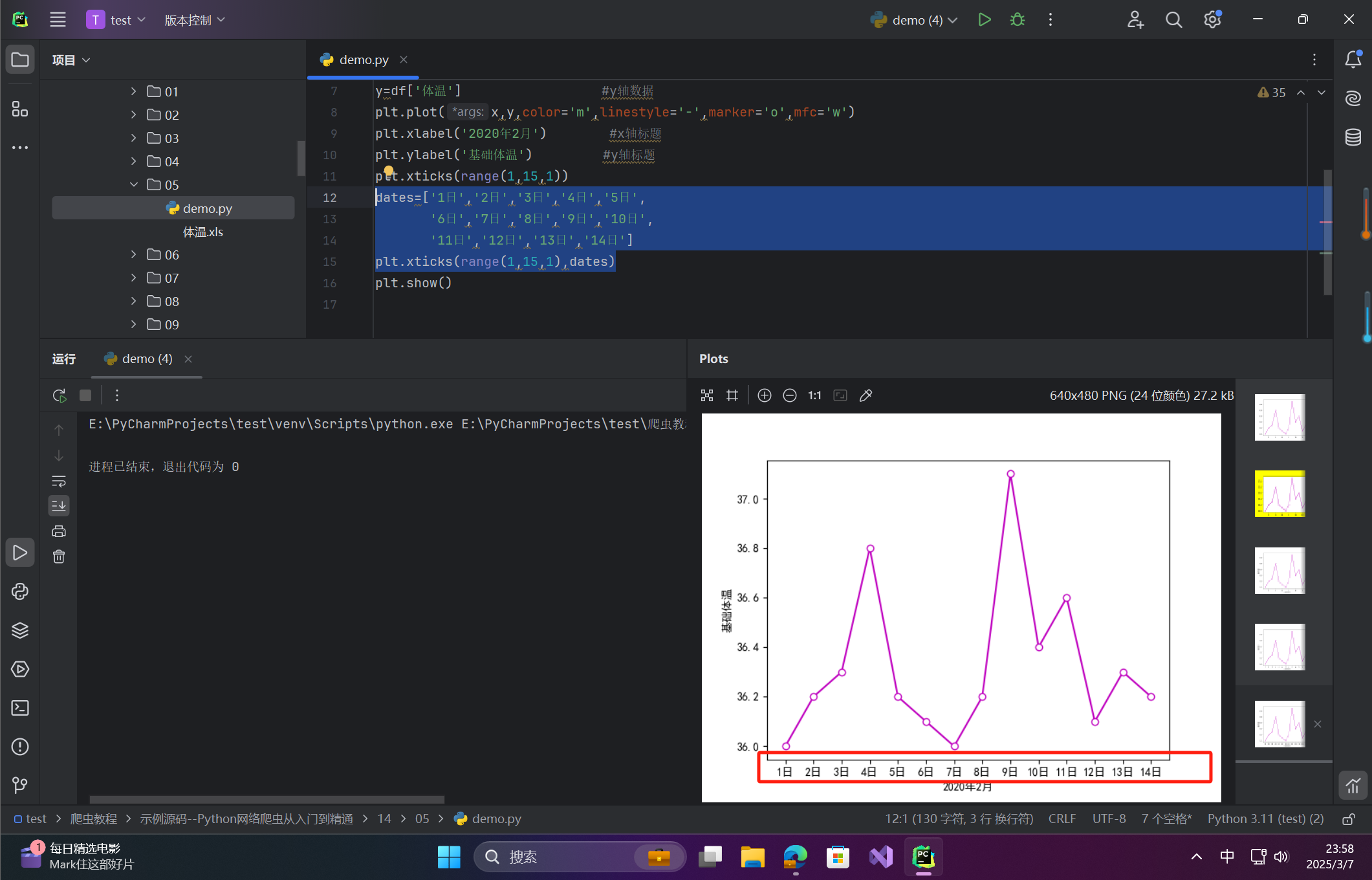Expand the 06 folder in project tree

pyautogui.click(x=133, y=254)
